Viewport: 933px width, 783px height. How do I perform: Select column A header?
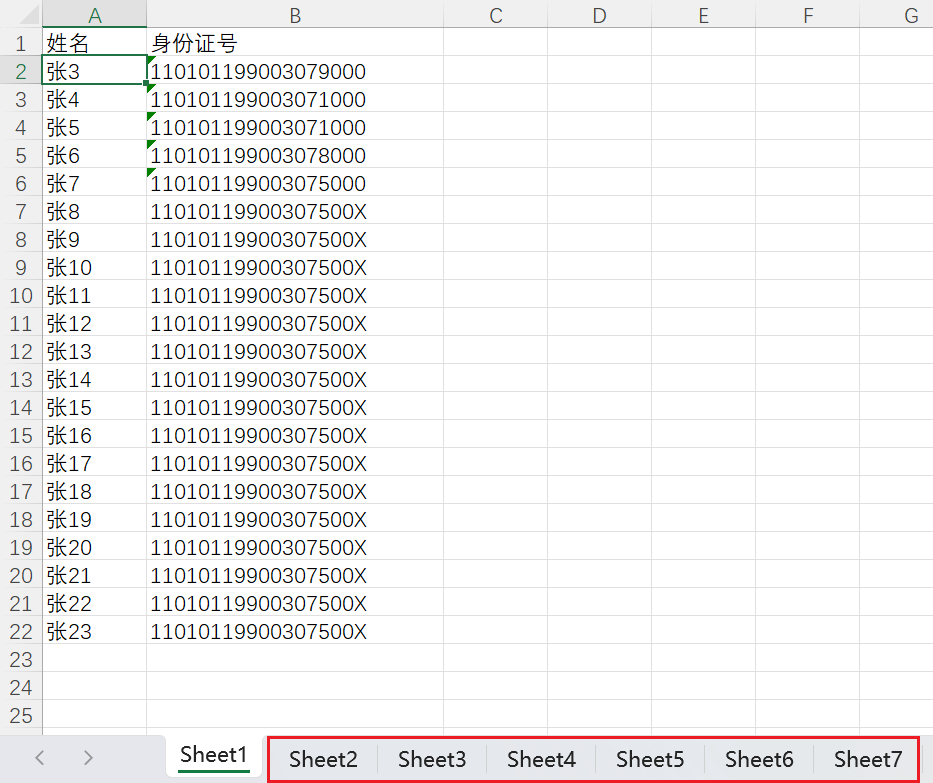[95, 14]
